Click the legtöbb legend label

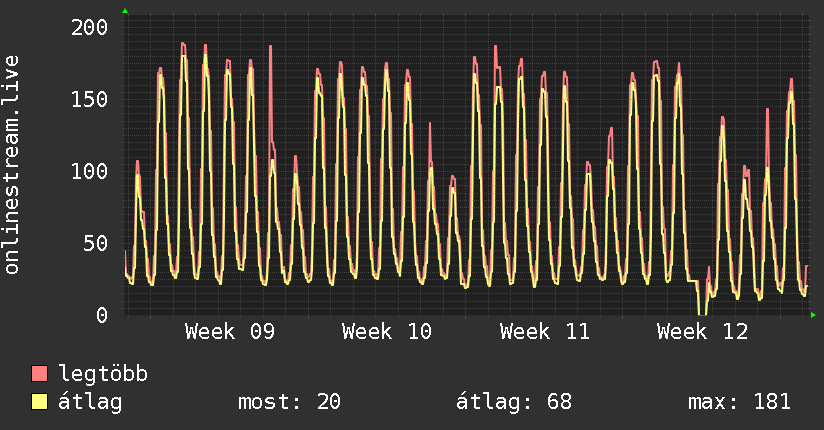coord(103,374)
